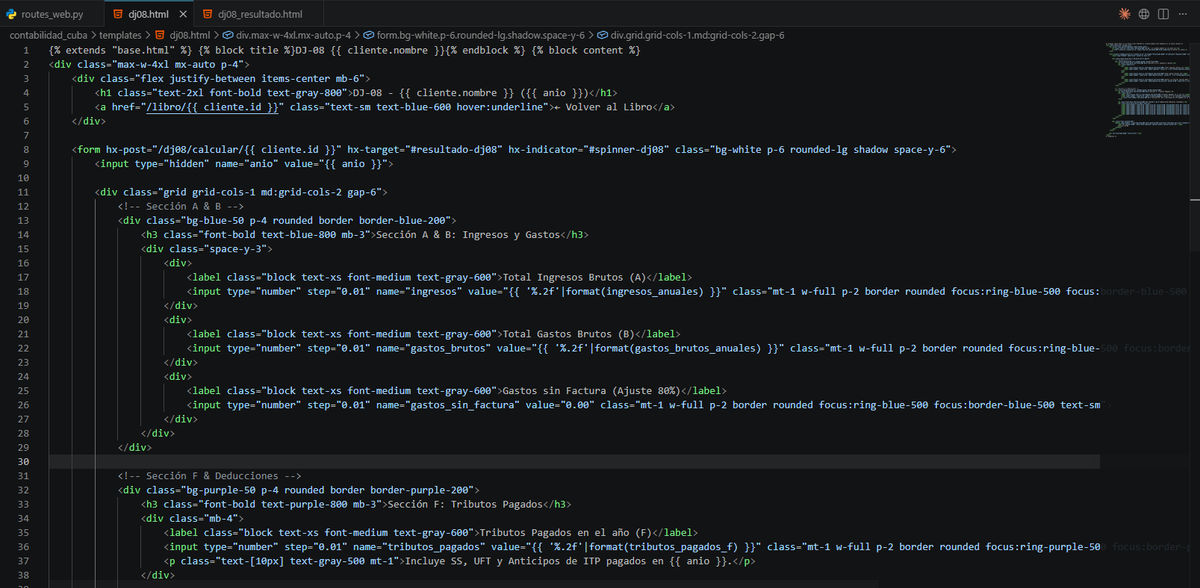
Task: Click heading text 'Sección F: Tributos Pagados'
Action: click(462, 504)
